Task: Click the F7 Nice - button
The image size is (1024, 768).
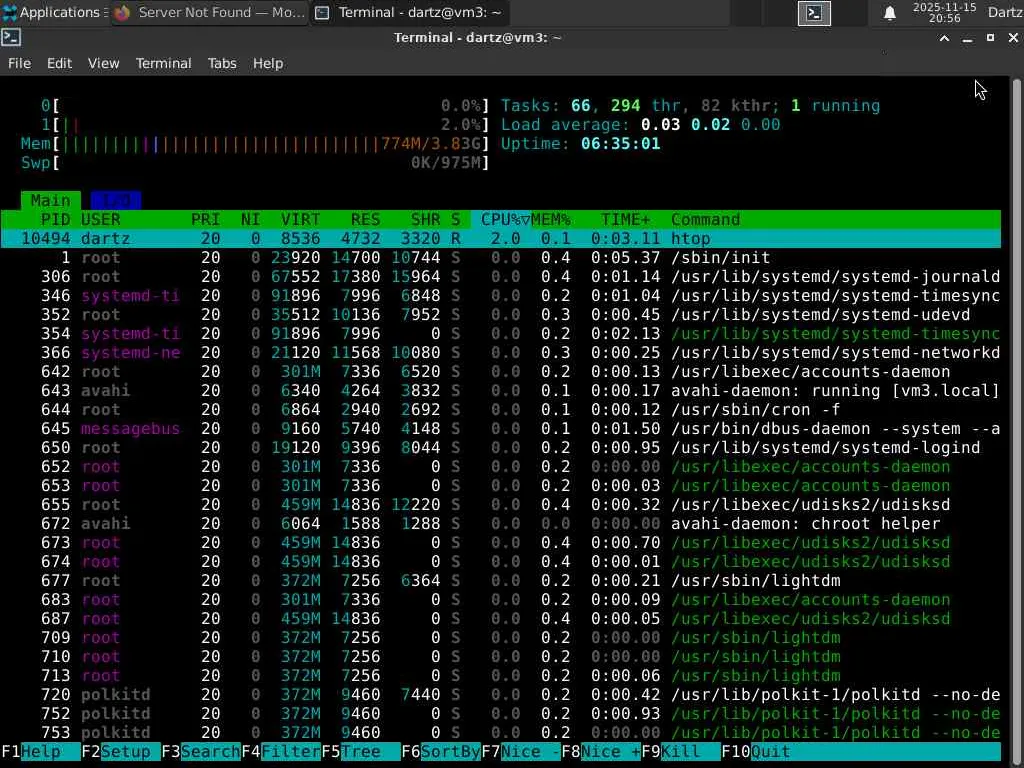Action: (520, 752)
